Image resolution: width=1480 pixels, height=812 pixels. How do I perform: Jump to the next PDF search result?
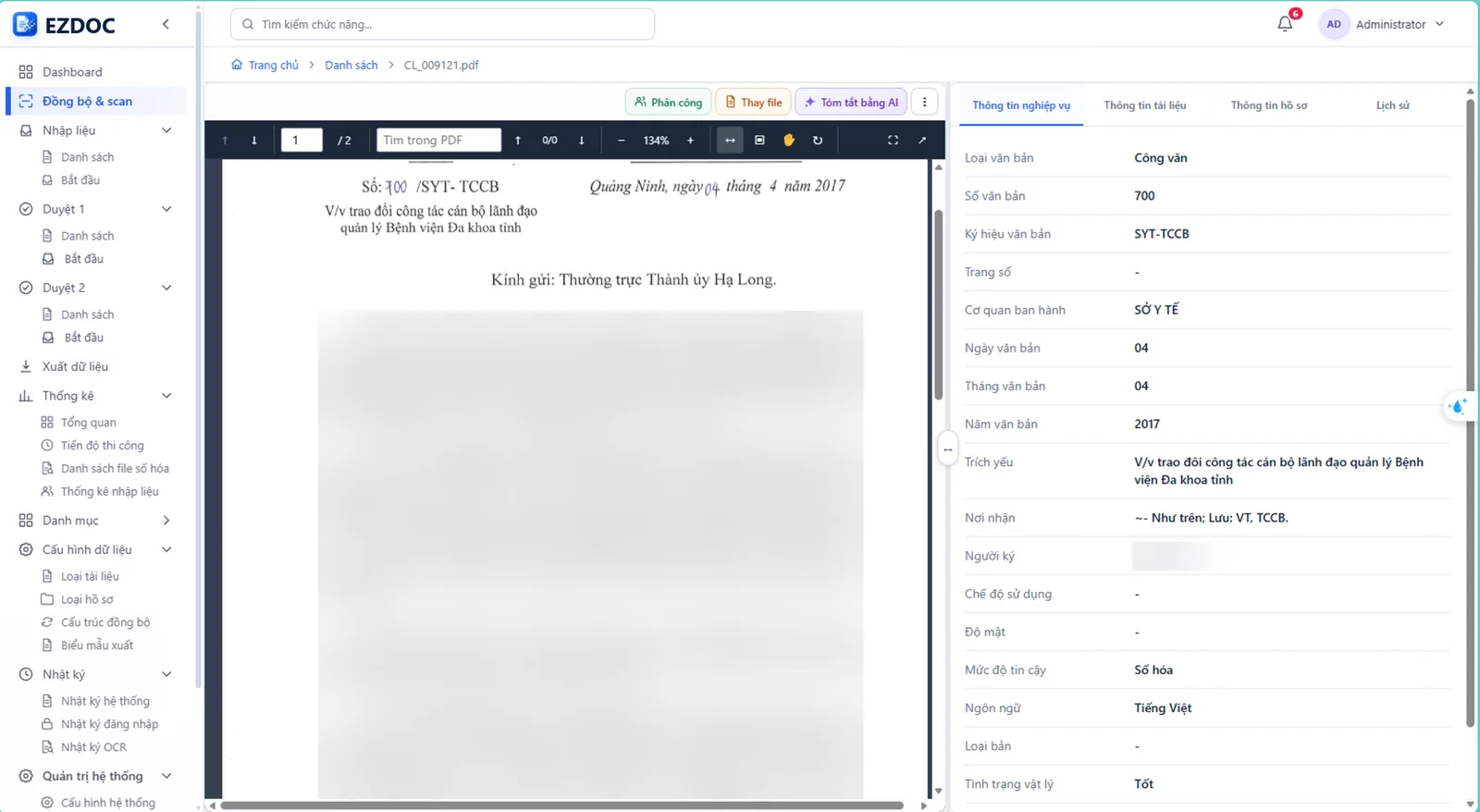click(x=582, y=141)
